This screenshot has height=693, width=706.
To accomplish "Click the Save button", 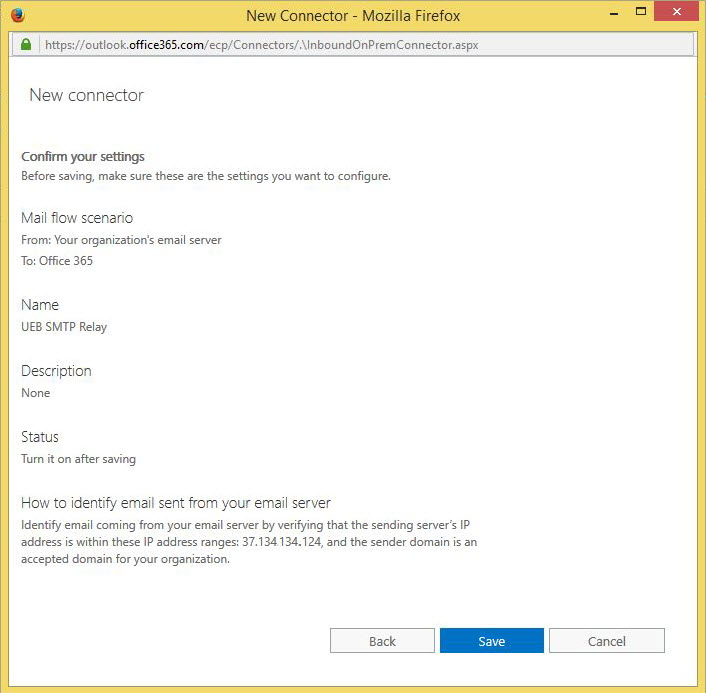I will point(492,640).
